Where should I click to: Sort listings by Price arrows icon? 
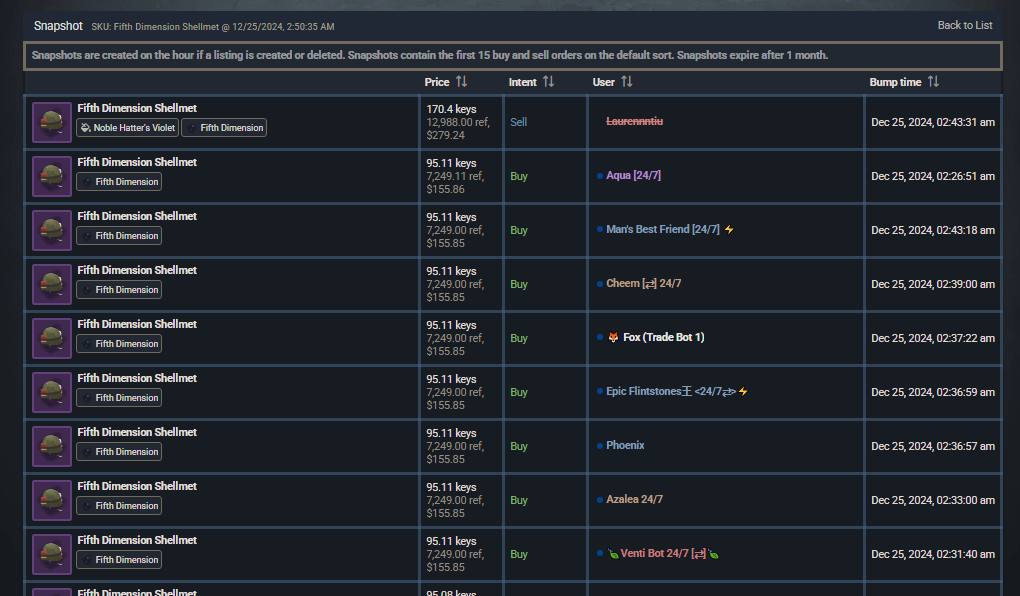(x=461, y=81)
